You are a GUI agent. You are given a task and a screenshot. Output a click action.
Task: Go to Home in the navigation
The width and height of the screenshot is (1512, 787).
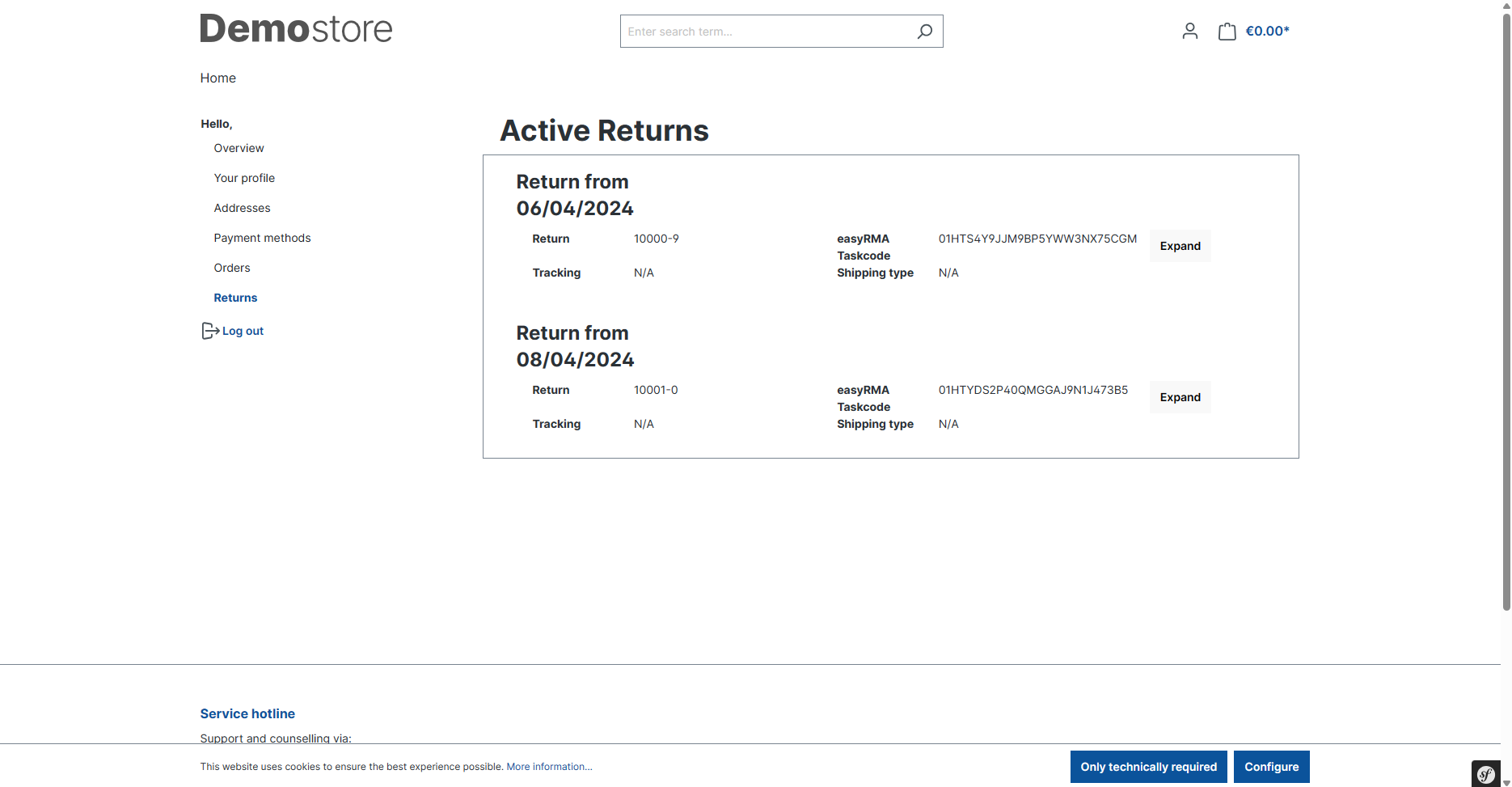pos(218,78)
